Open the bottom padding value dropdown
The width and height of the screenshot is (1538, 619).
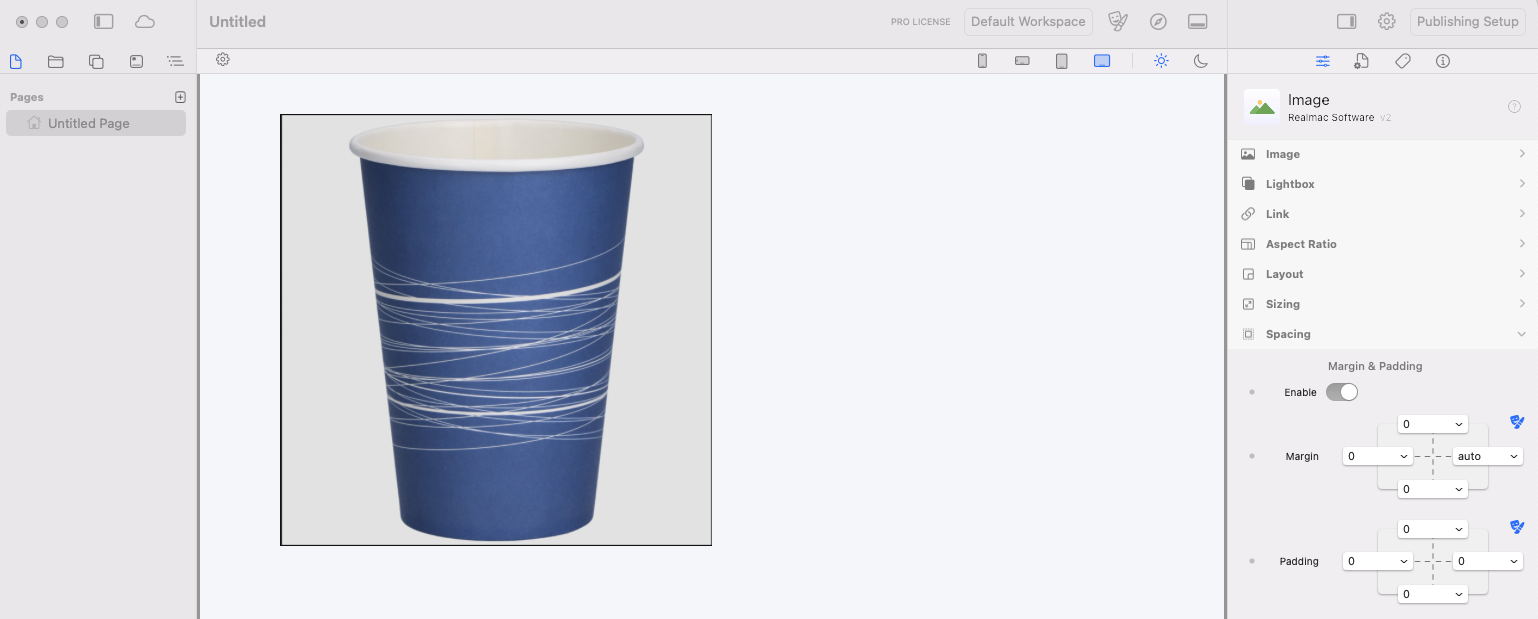point(1432,594)
